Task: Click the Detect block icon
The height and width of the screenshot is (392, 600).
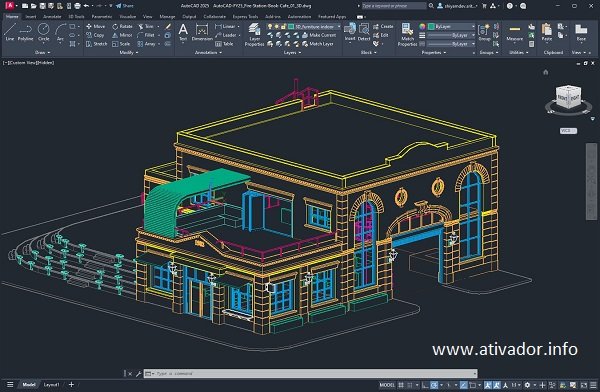Action: [364, 32]
